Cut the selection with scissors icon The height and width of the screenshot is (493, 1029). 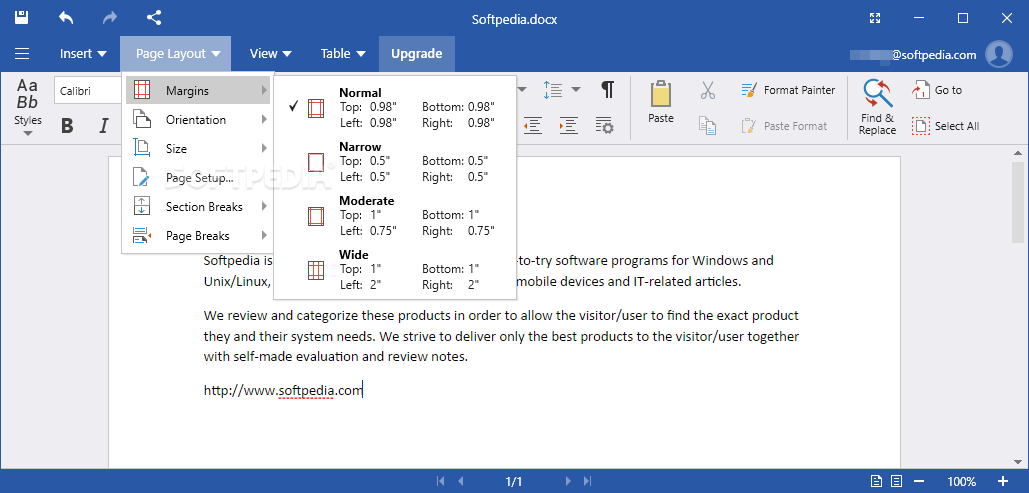pyautogui.click(x=707, y=90)
